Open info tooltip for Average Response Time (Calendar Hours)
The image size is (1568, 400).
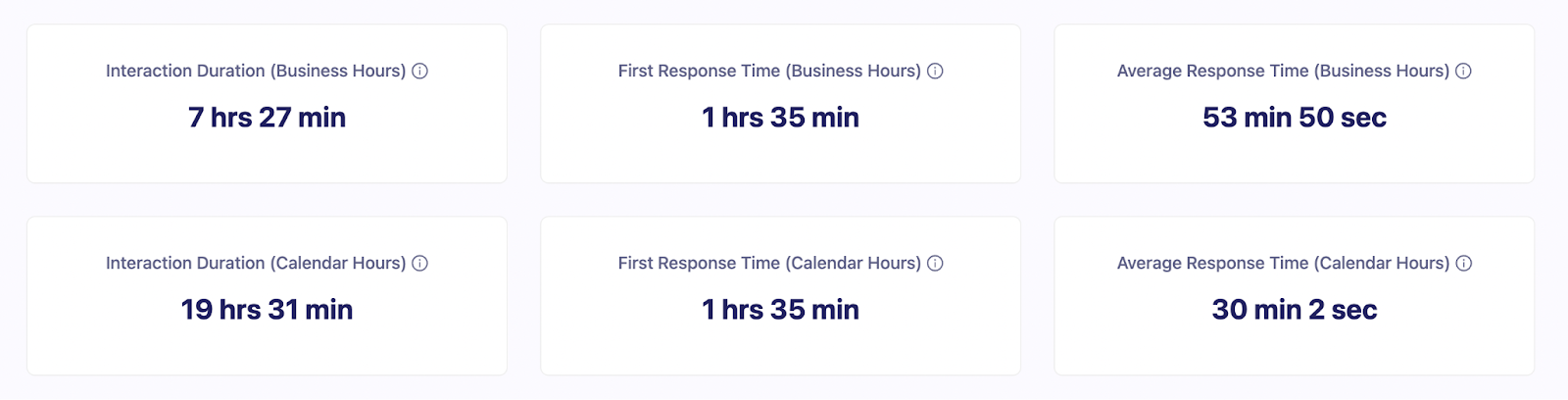coord(1463,263)
